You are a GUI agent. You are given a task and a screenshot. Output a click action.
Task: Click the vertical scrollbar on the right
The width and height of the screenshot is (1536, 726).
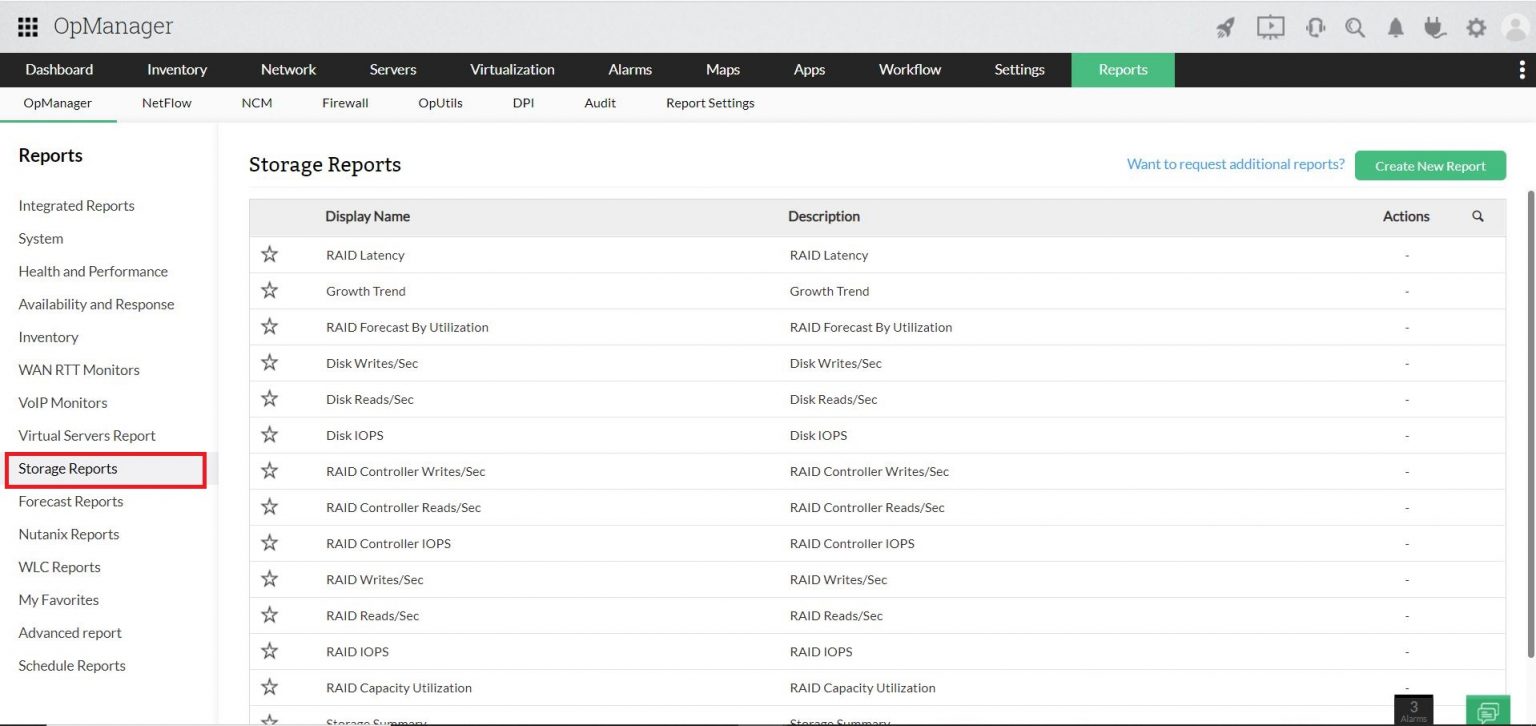pos(1529,420)
